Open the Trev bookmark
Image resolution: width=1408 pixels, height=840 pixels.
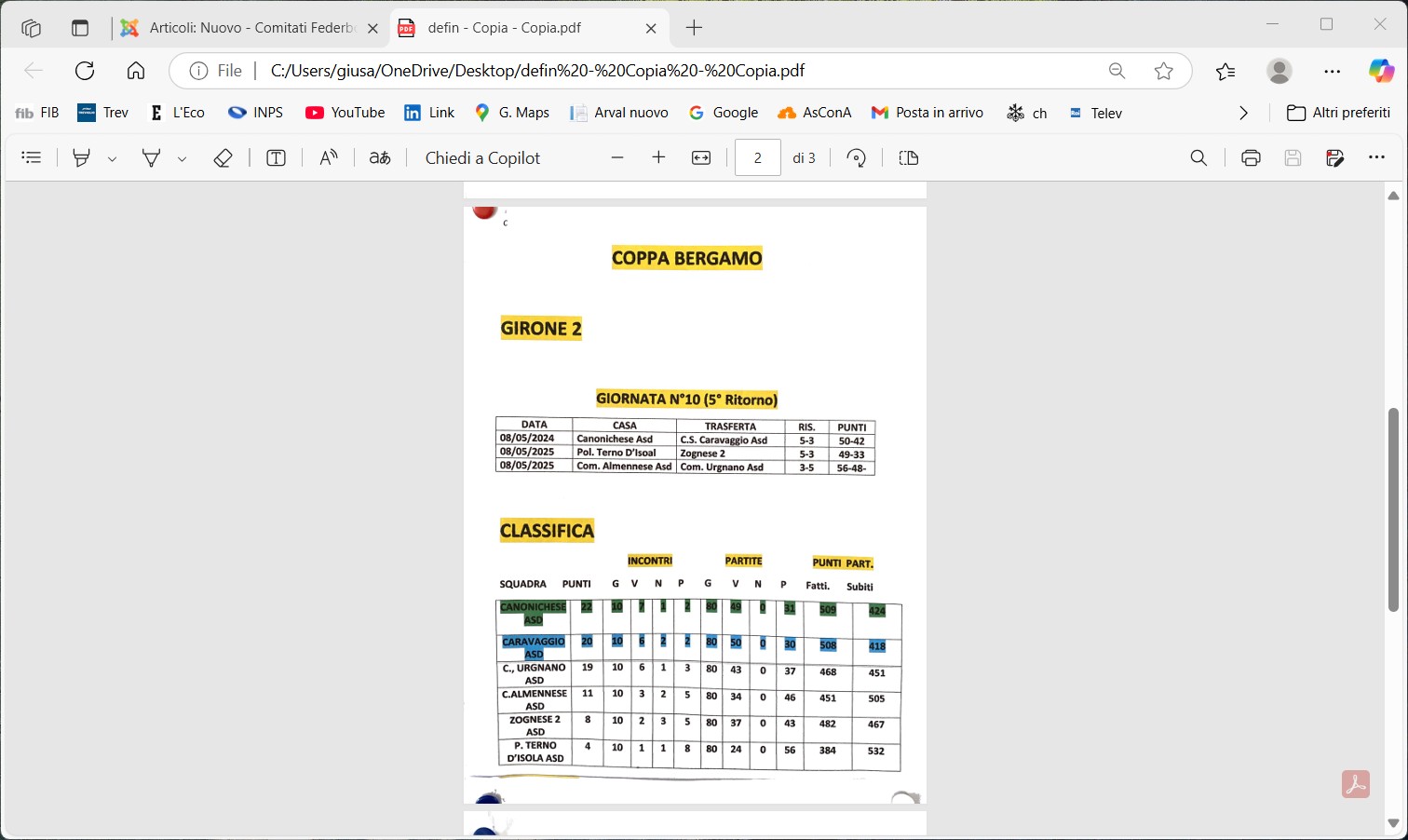click(x=103, y=113)
